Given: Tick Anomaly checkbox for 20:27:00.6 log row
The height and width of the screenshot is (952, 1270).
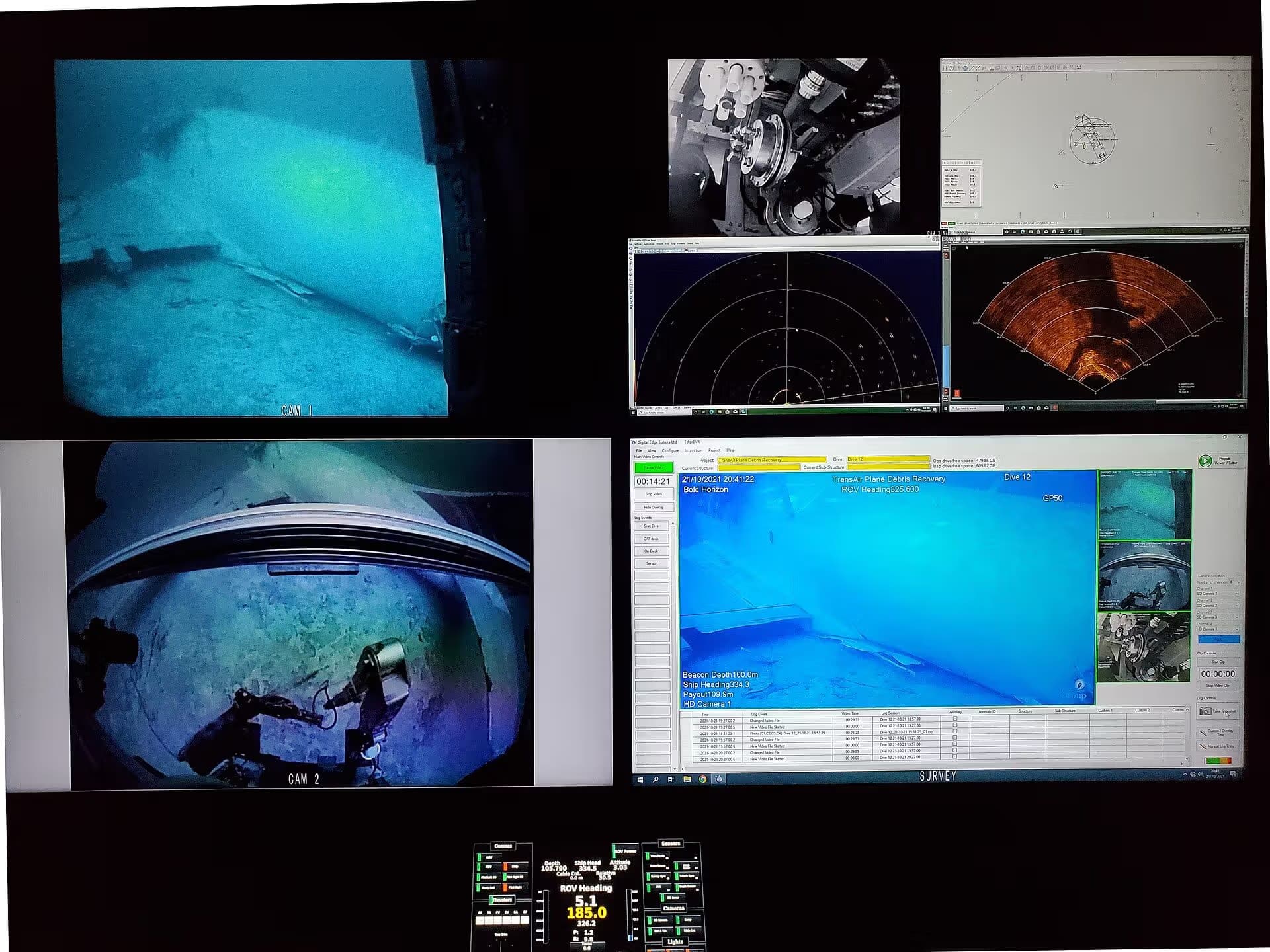Looking at the screenshot, I should point(954,756).
